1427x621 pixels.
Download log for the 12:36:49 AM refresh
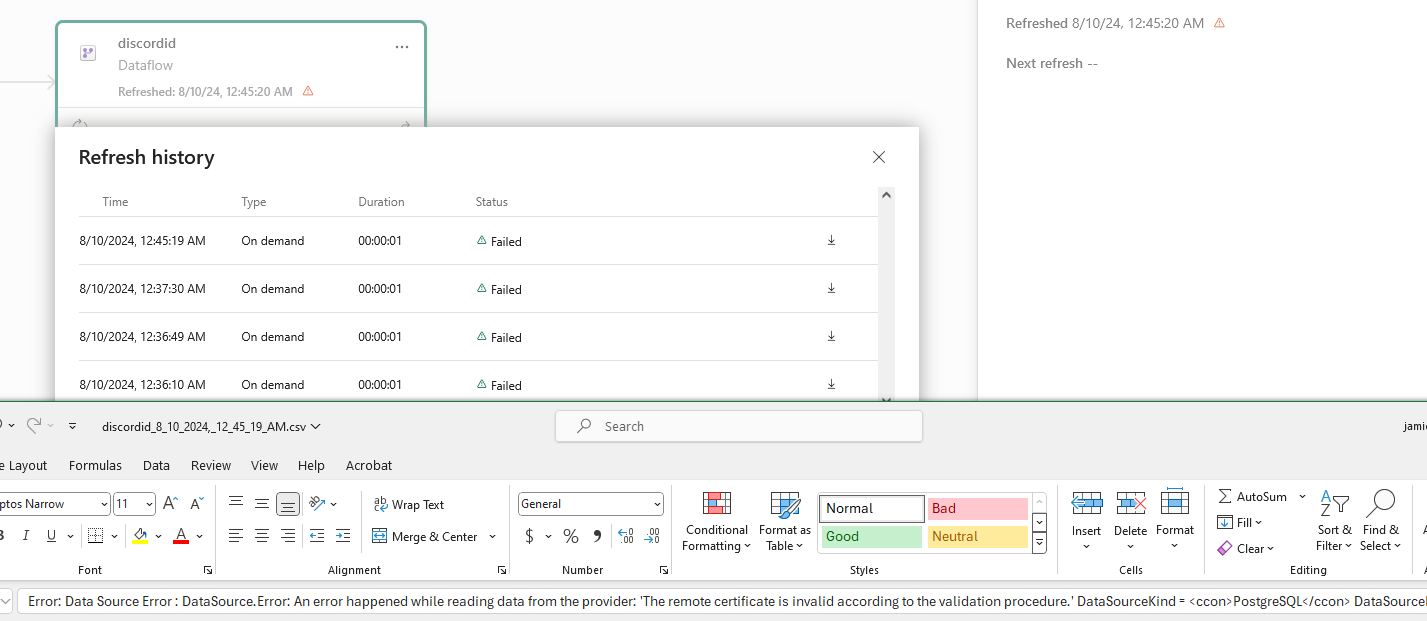click(831, 336)
